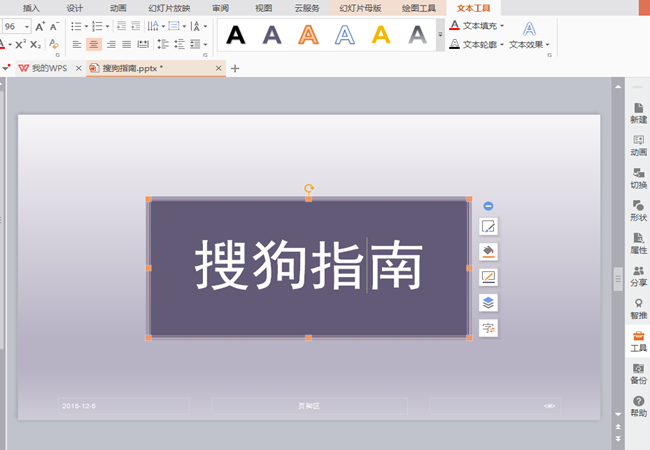Apply yellow WordArt style A
Screen dimensions: 650x450
click(381, 35)
